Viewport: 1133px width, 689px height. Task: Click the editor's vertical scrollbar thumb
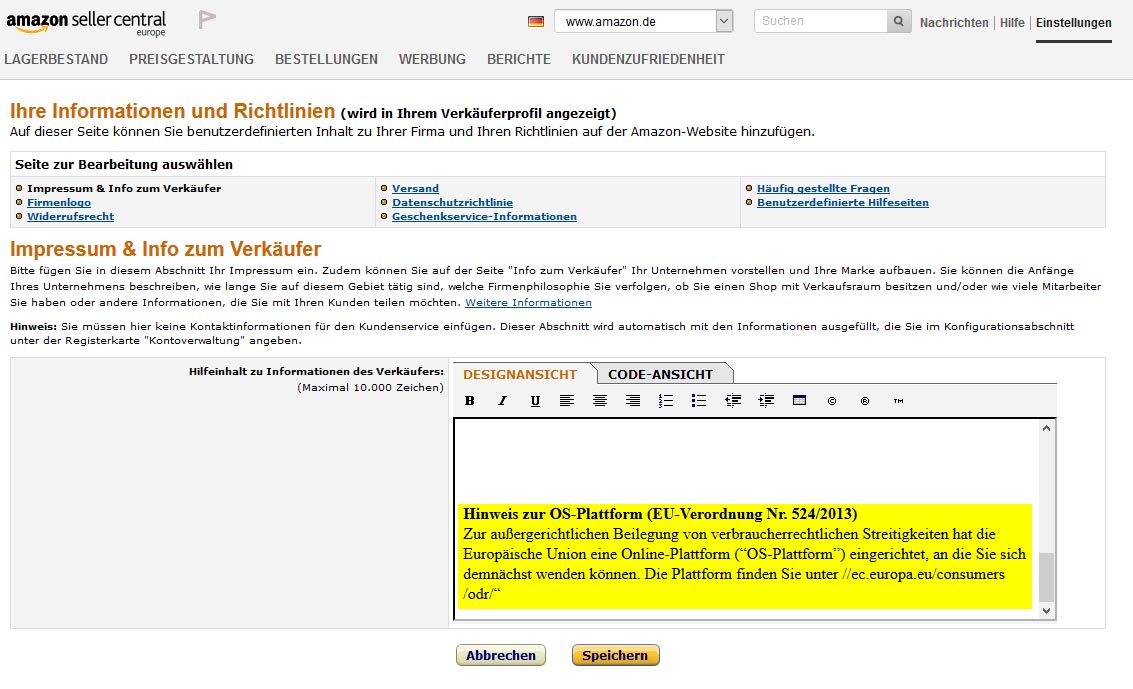point(1046,577)
